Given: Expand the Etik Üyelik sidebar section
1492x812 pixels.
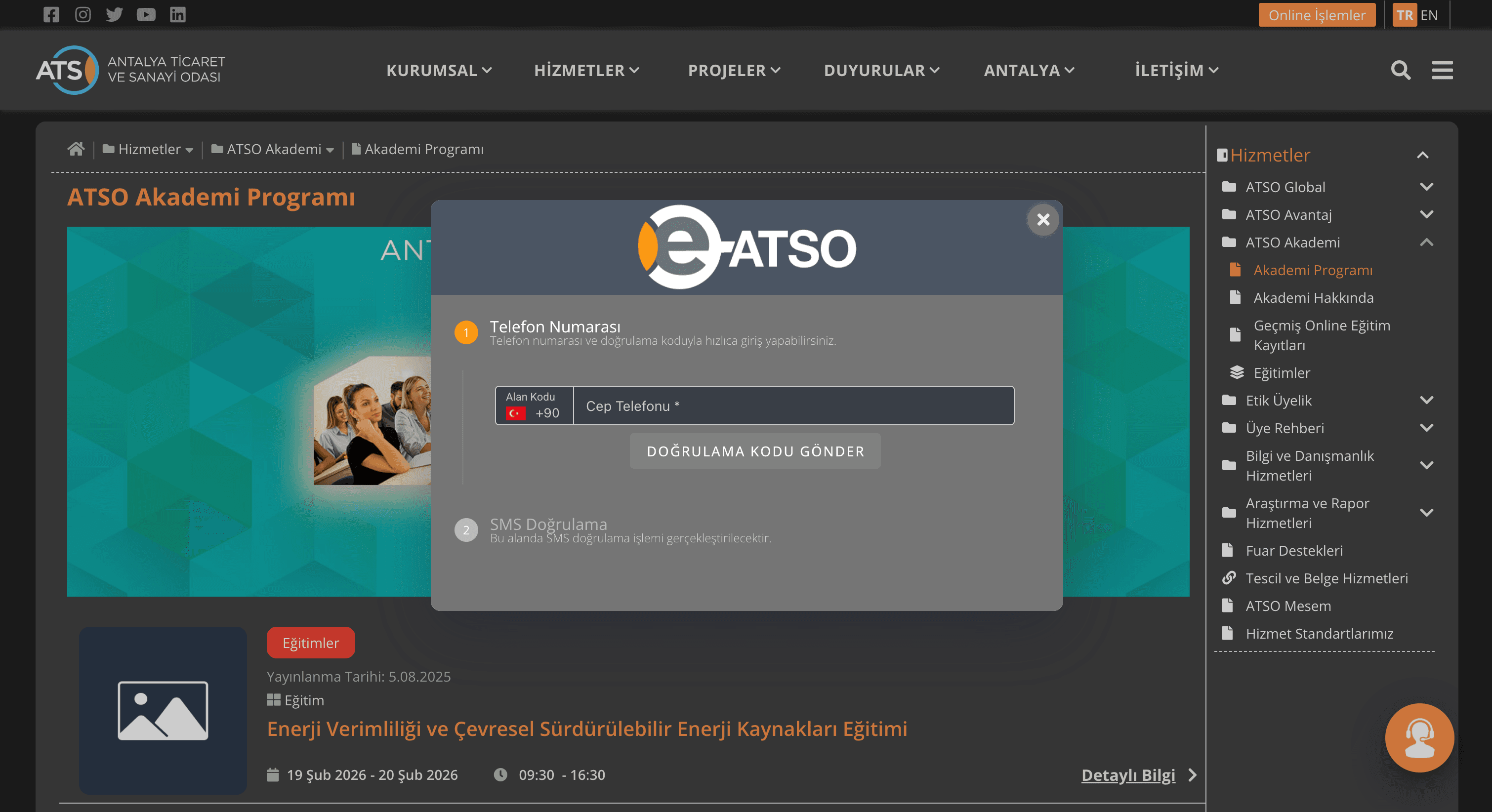Looking at the screenshot, I should [1427, 400].
